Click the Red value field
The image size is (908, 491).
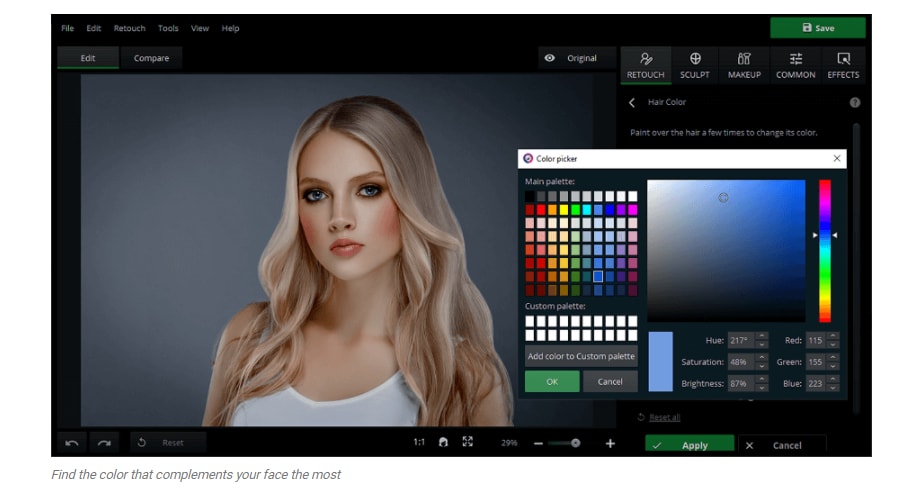click(x=816, y=340)
